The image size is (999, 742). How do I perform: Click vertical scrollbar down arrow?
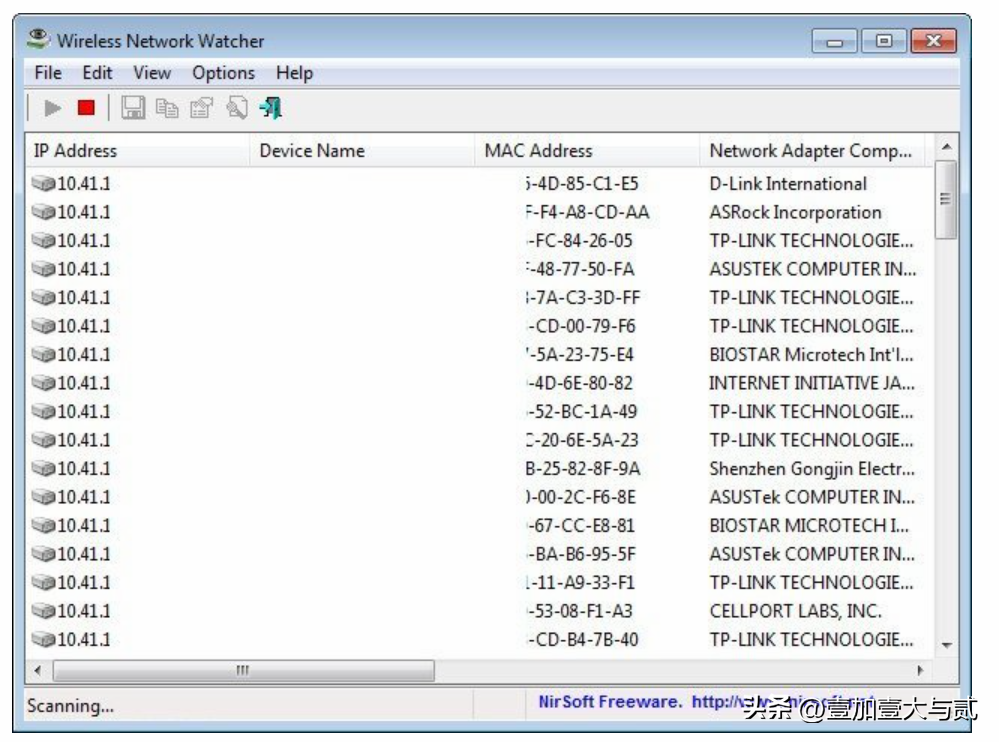pyautogui.click(x=947, y=645)
